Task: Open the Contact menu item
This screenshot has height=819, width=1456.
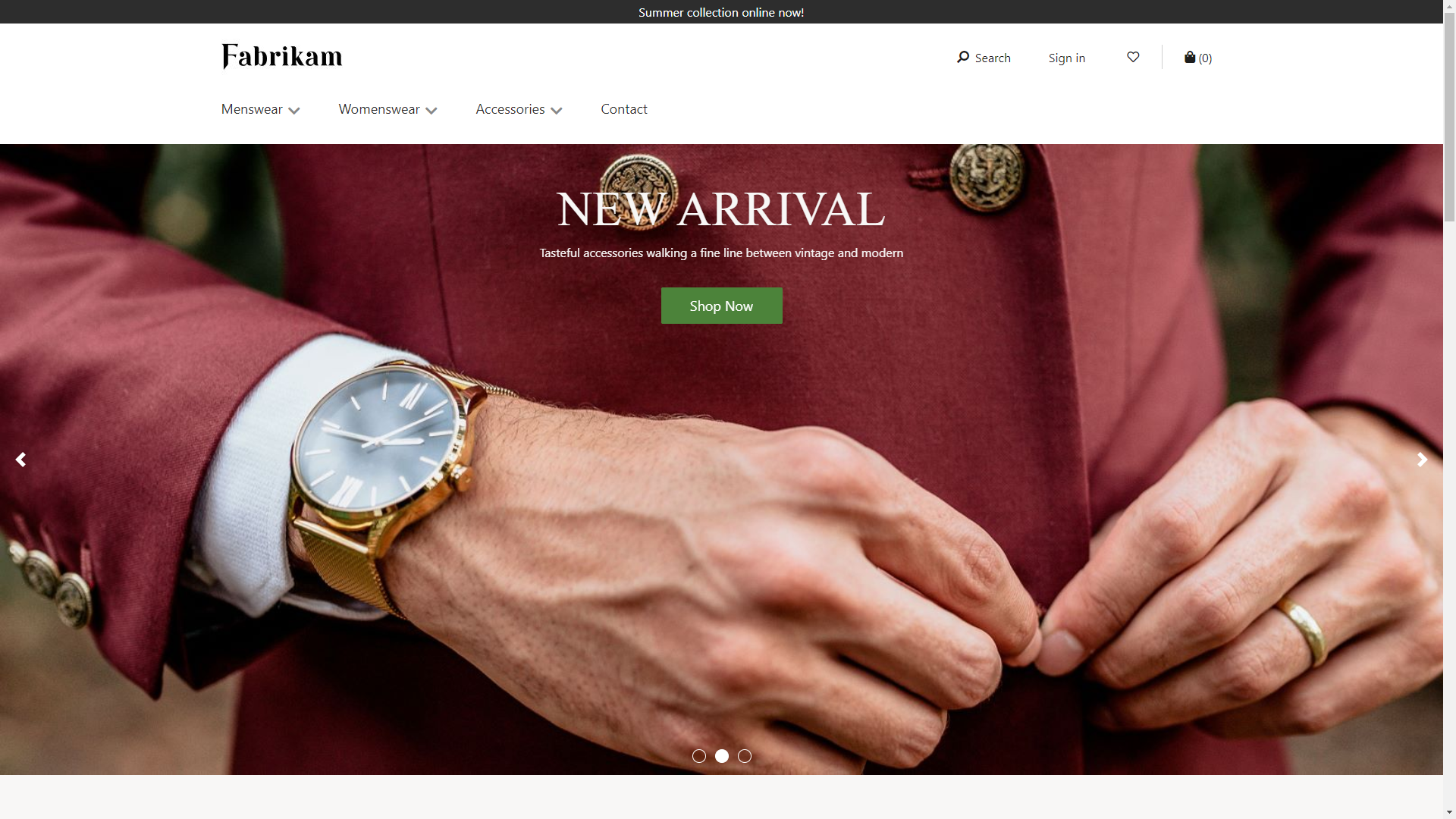Action: pos(624,109)
